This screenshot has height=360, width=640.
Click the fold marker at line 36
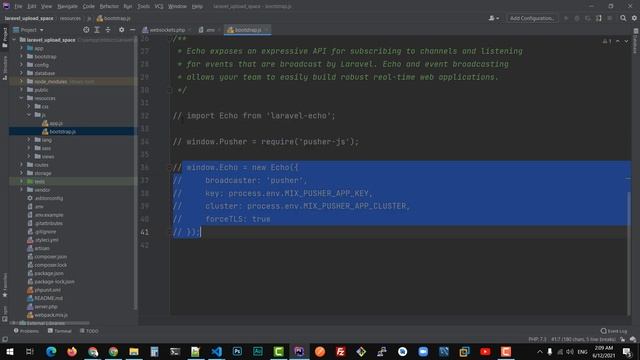(169, 167)
